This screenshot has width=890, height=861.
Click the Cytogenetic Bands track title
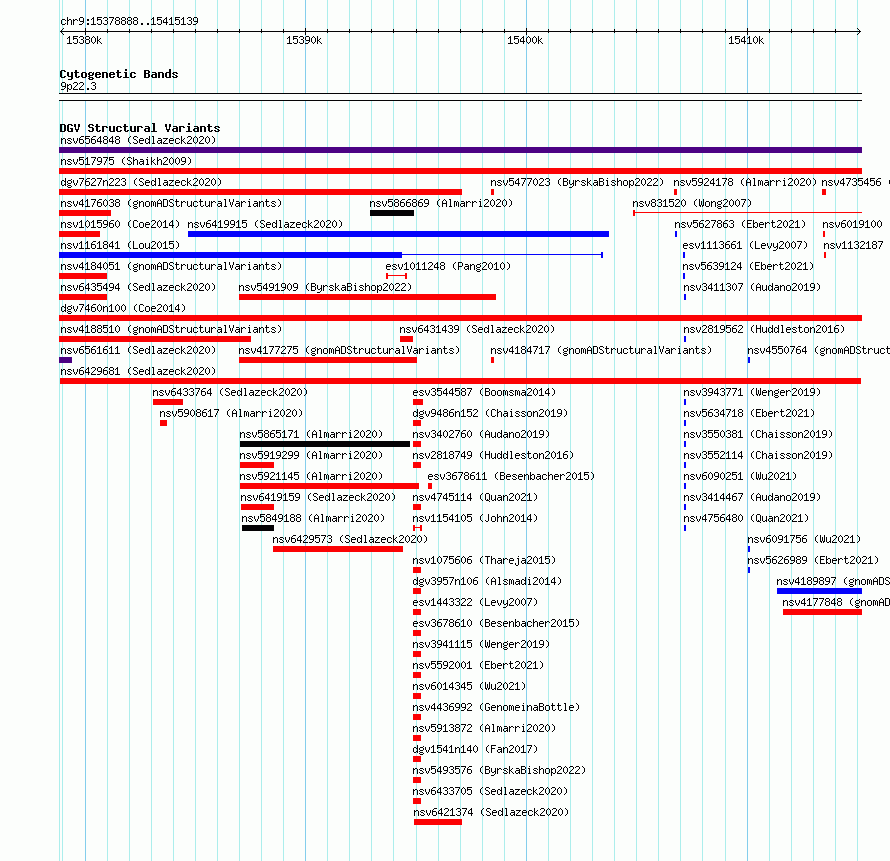pyautogui.click(x=119, y=74)
